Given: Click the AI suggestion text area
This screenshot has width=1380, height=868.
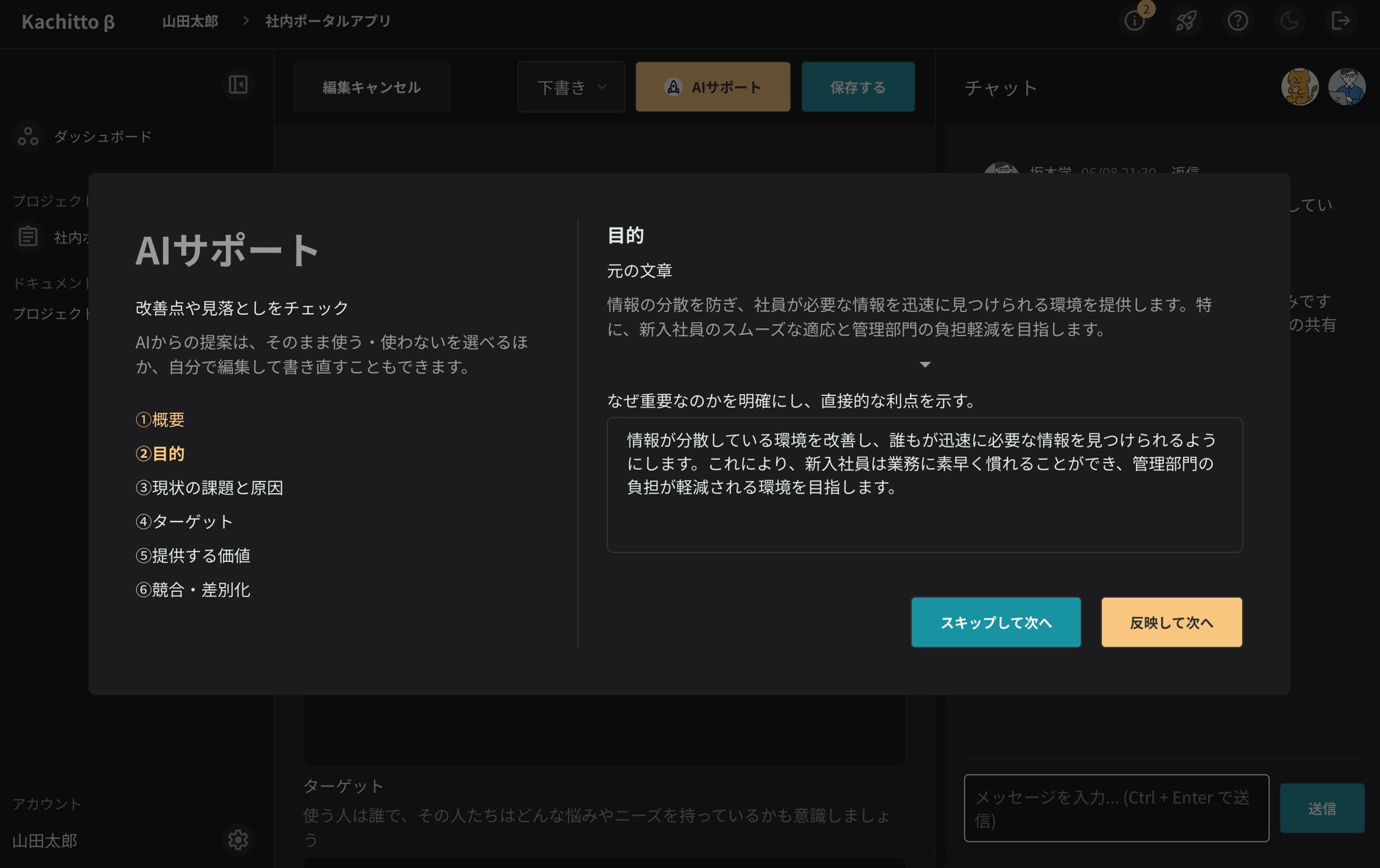Looking at the screenshot, I should point(924,485).
